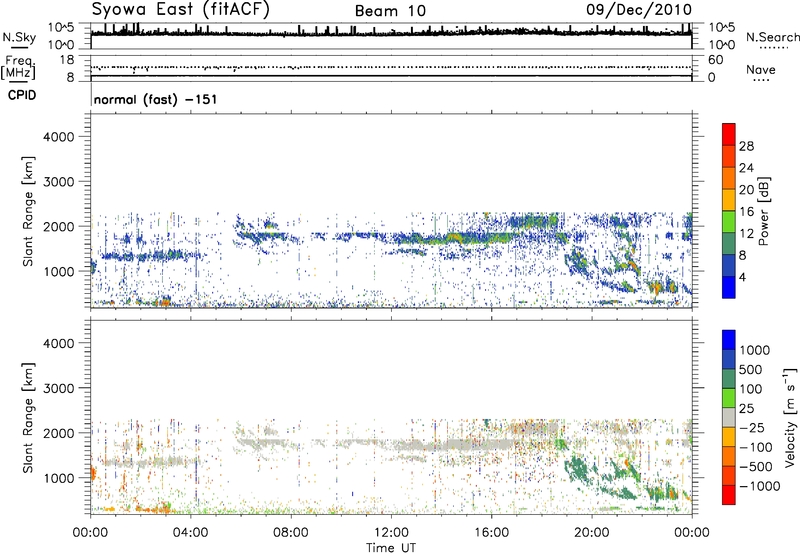
Task: Click the '-25' tick on the velocity colorbar
Action: 751,427
